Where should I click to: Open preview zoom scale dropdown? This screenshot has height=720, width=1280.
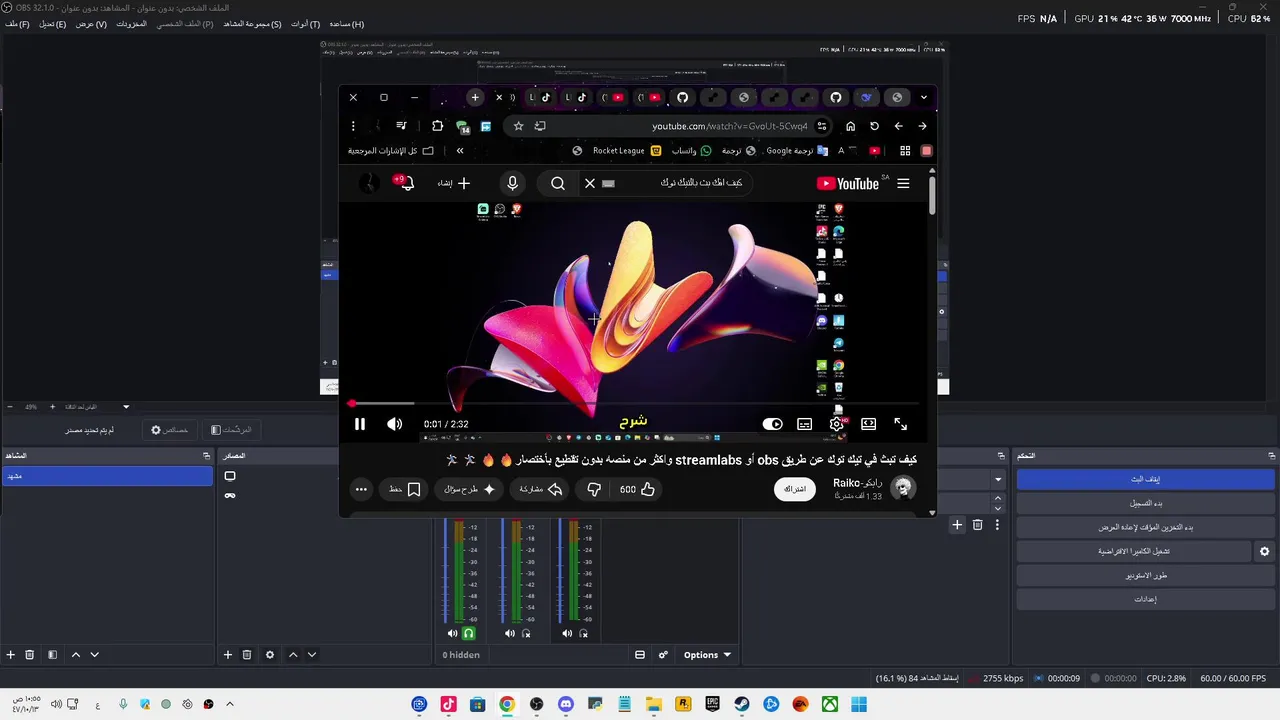pos(126,407)
